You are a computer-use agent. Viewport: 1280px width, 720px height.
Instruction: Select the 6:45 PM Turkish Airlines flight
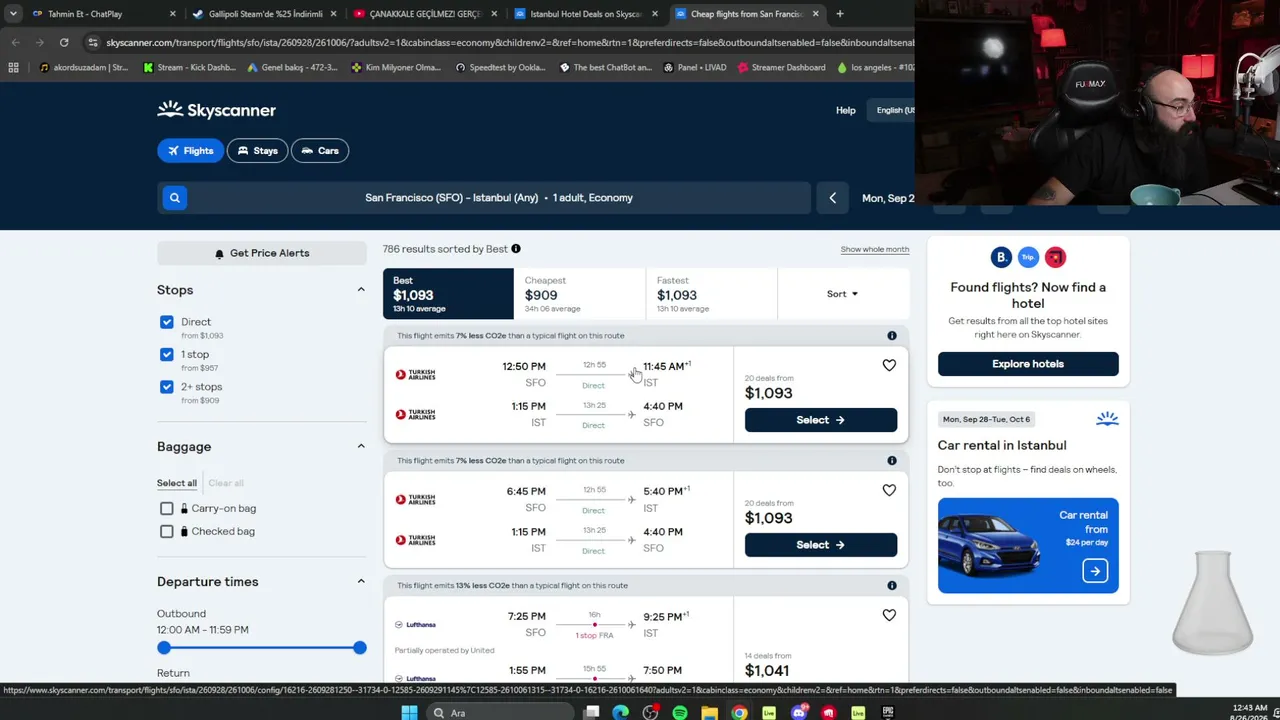click(821, 545)
